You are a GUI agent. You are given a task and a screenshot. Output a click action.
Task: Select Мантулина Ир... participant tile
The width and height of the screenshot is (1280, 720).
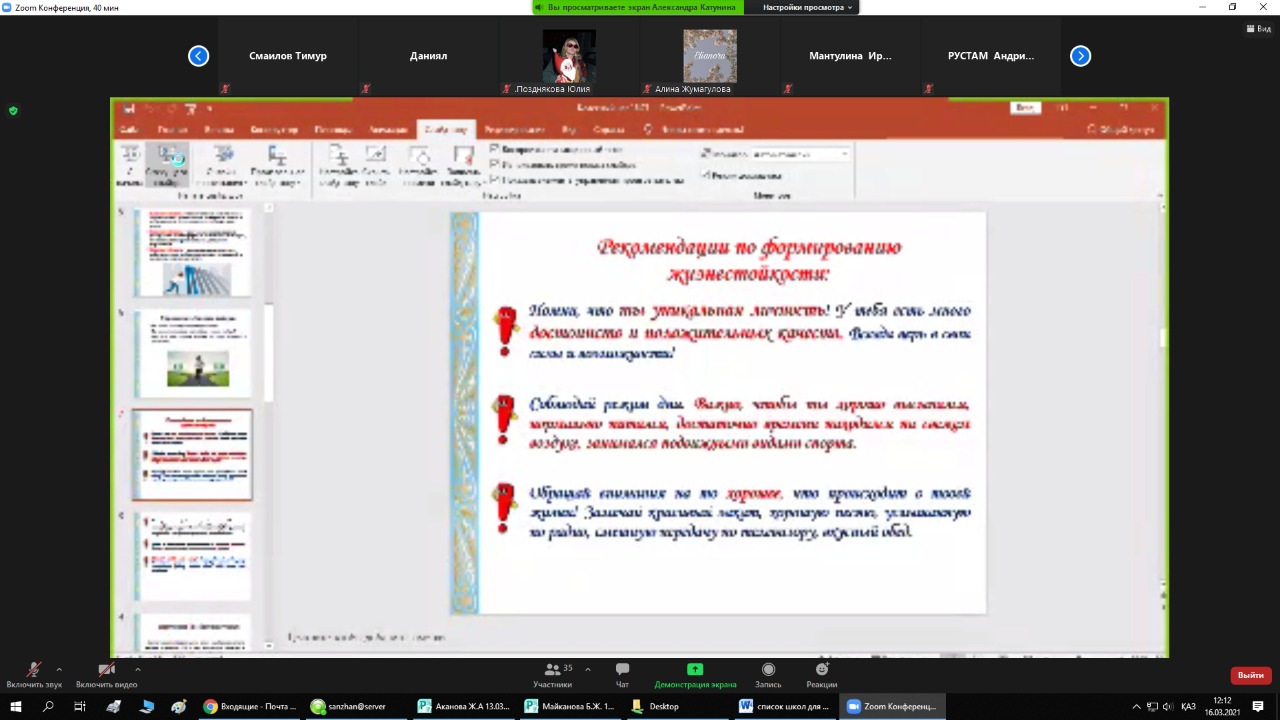(x=850, y=57)
